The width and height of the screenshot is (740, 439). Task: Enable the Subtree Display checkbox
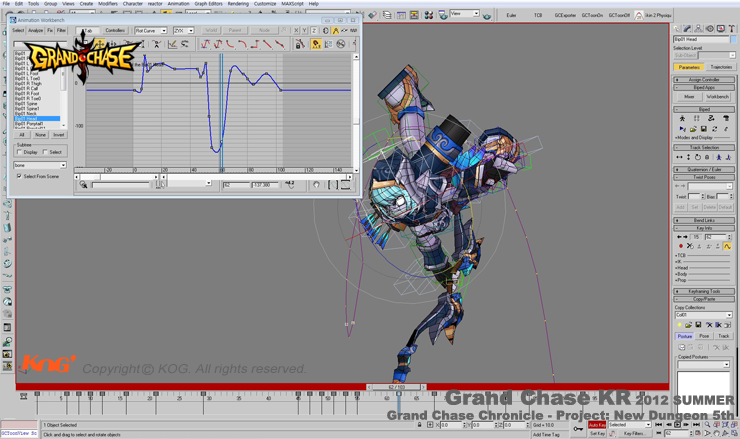(x=20, y=153)
